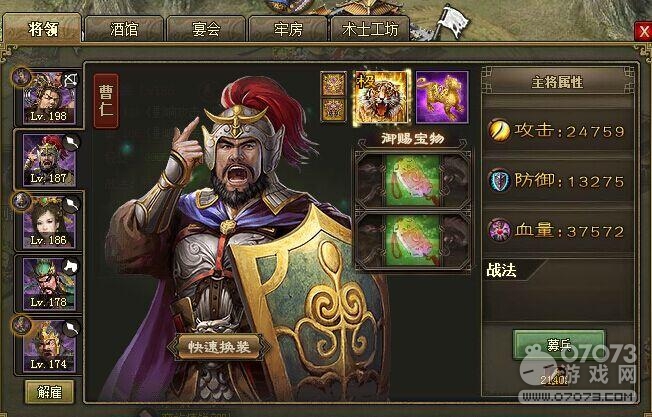Screen dimensions: 652x417
Task: Open the 术士工坊 tab
Action: (x=370, y=29)
